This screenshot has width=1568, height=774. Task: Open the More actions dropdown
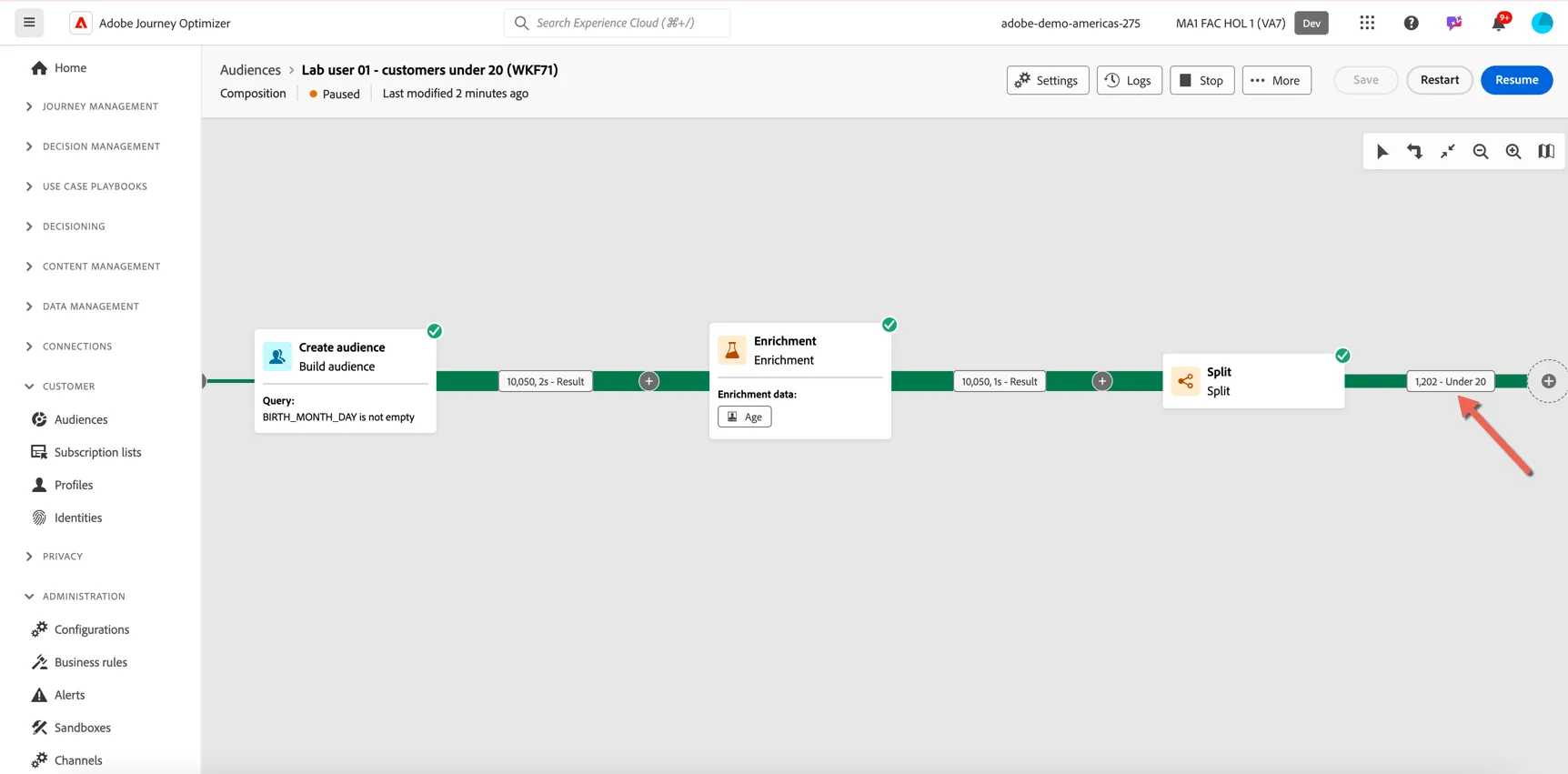tap(1276, 80)
